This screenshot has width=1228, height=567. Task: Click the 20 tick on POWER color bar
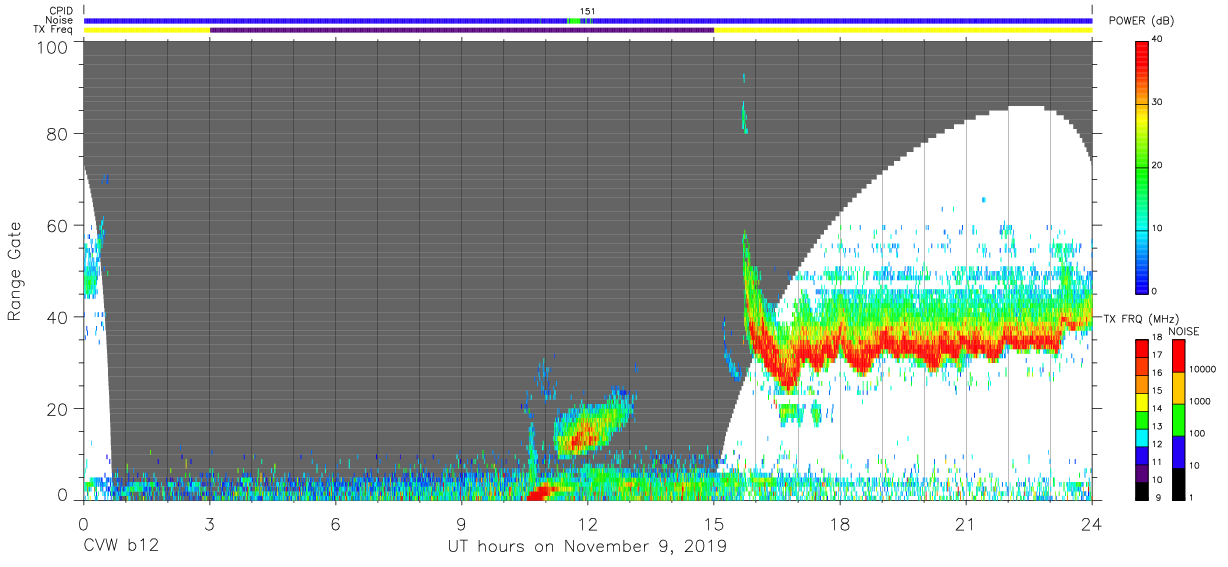pyautogui.click(x=1159, y=166)
